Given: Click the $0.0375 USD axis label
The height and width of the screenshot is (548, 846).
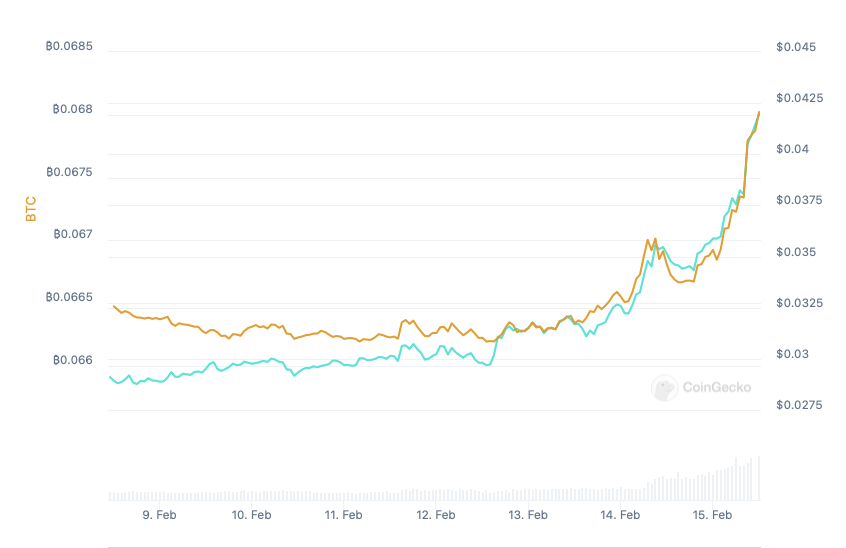Looking at the screenshot, I should (799, 200).
